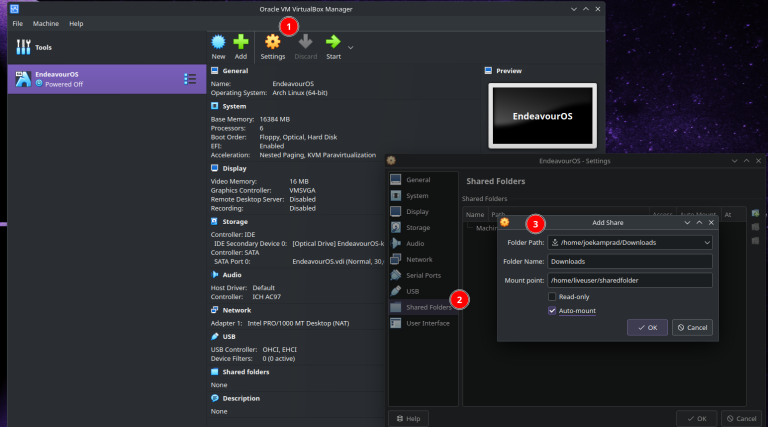Open Settings with the gear icon
This screenshot has height=427, width=768.
272,43
